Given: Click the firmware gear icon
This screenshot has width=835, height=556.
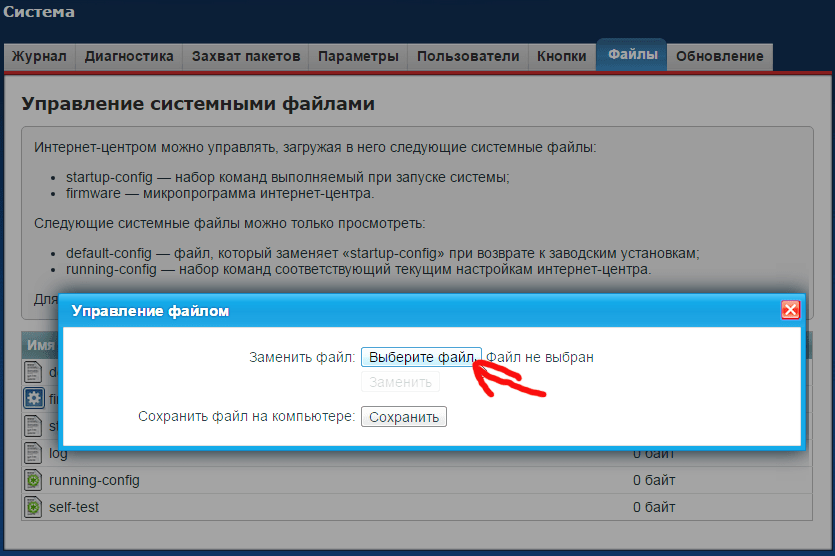Looking at the screenshot, I should pos(34,398).
